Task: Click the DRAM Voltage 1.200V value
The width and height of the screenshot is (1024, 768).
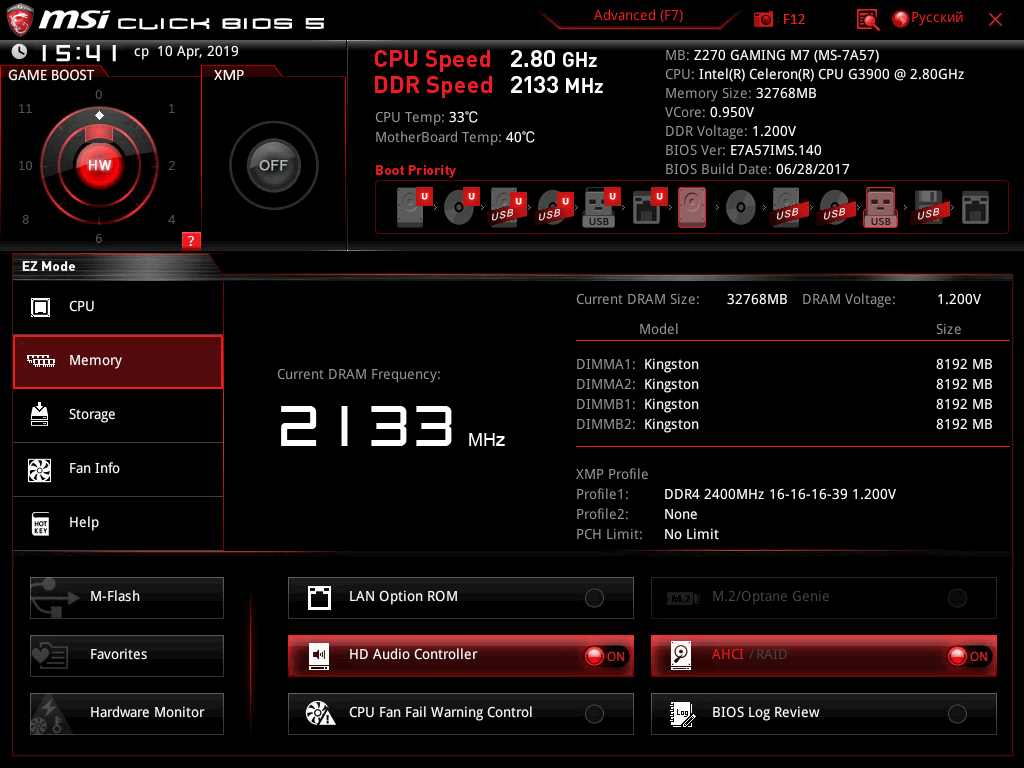Action: (959, 299)
